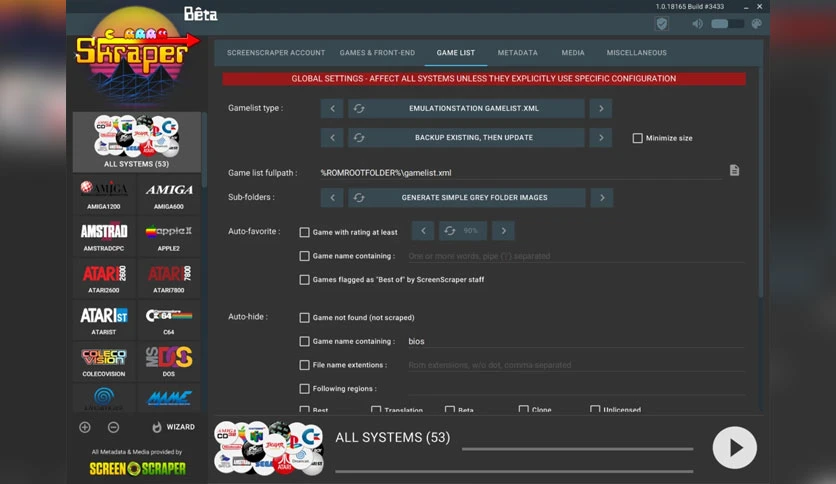Click auto-favorite name words input field
The width and height of the screenshot is (836, 484).
point(576,256)
